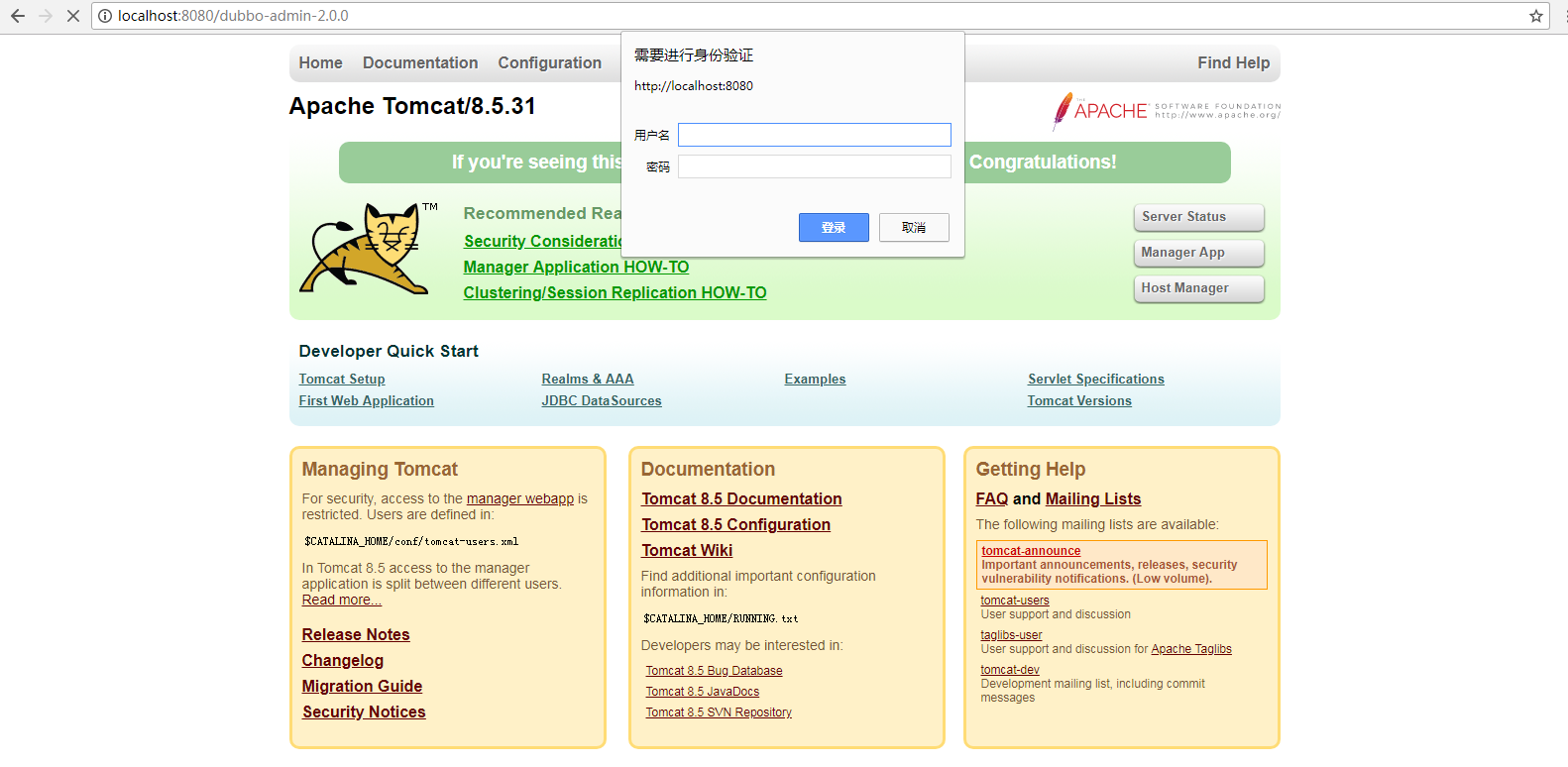The width and height of the screenshot is (1568, 767).
Task: Focus the username (用户名) input field
Action: pos(815,135)
